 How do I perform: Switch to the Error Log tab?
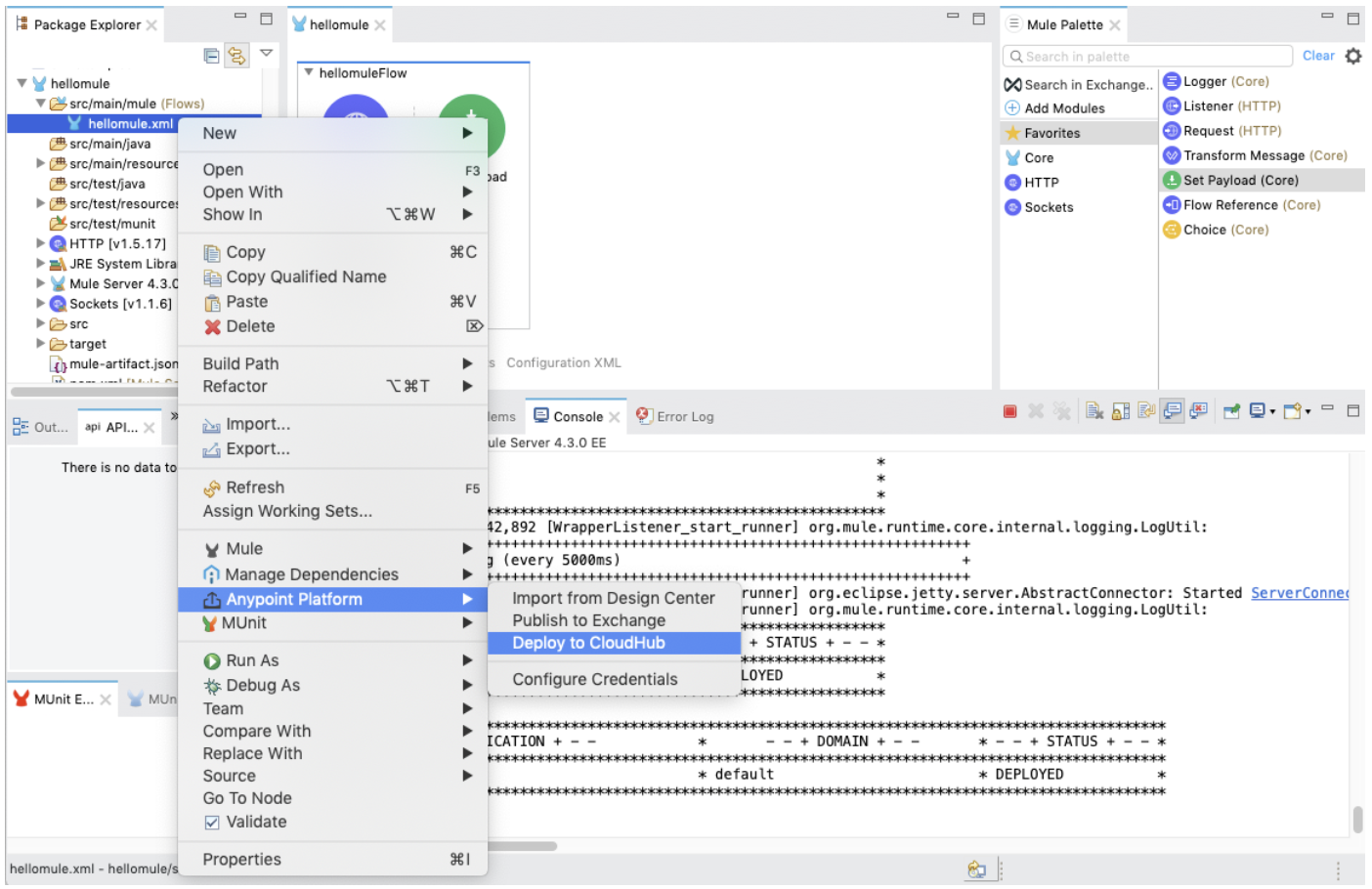coord(675,416)
